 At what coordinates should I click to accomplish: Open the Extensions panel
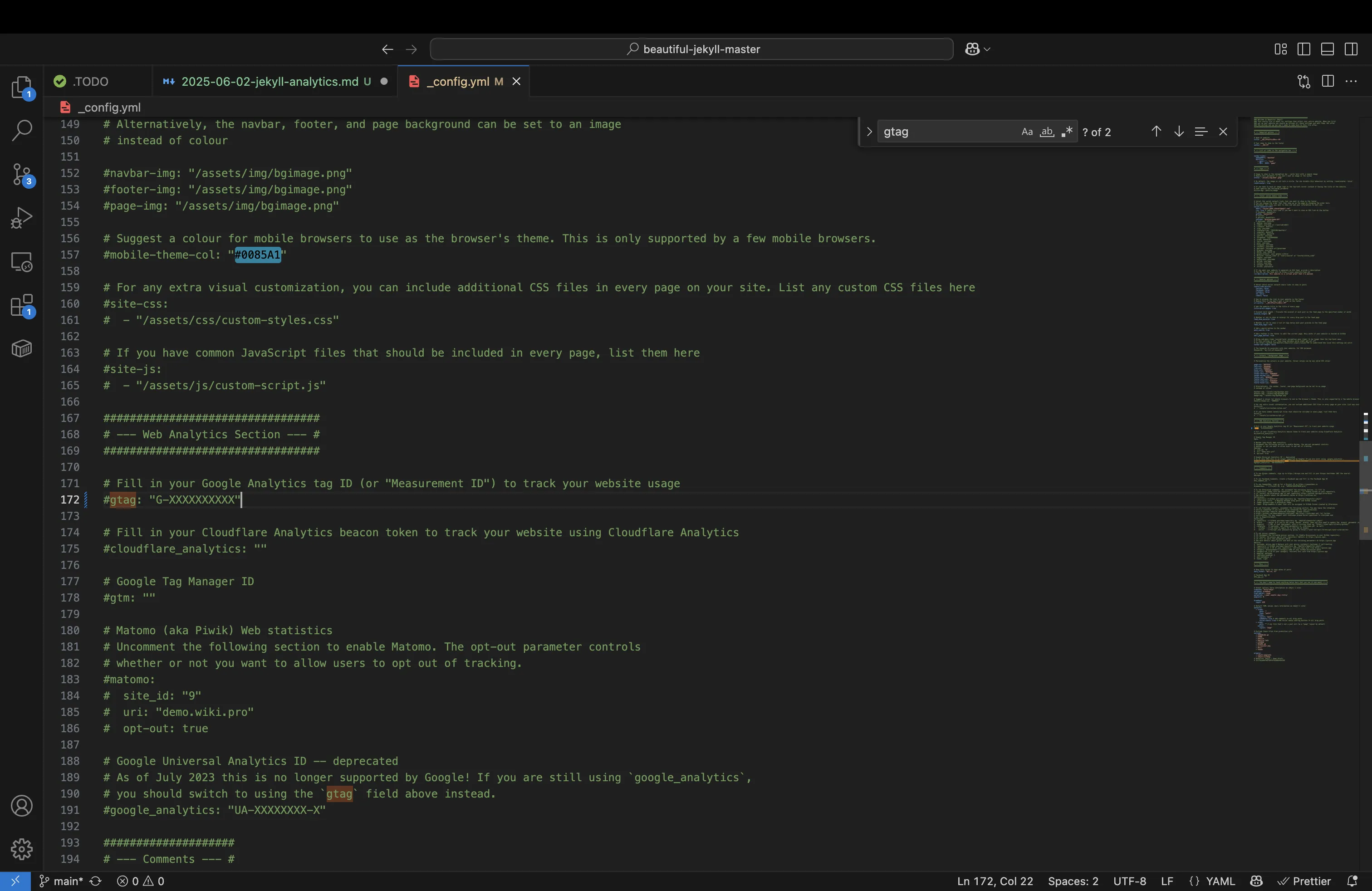coord(21,306)
